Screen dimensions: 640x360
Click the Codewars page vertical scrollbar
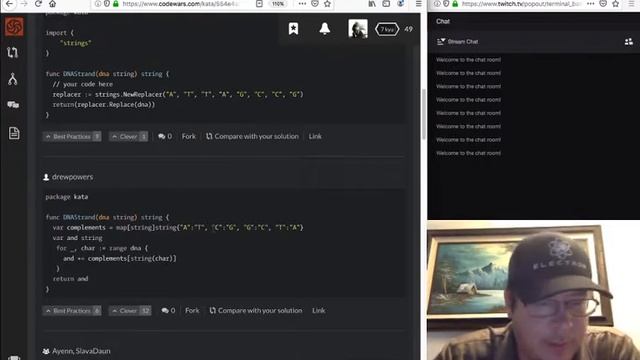[424, 114]
